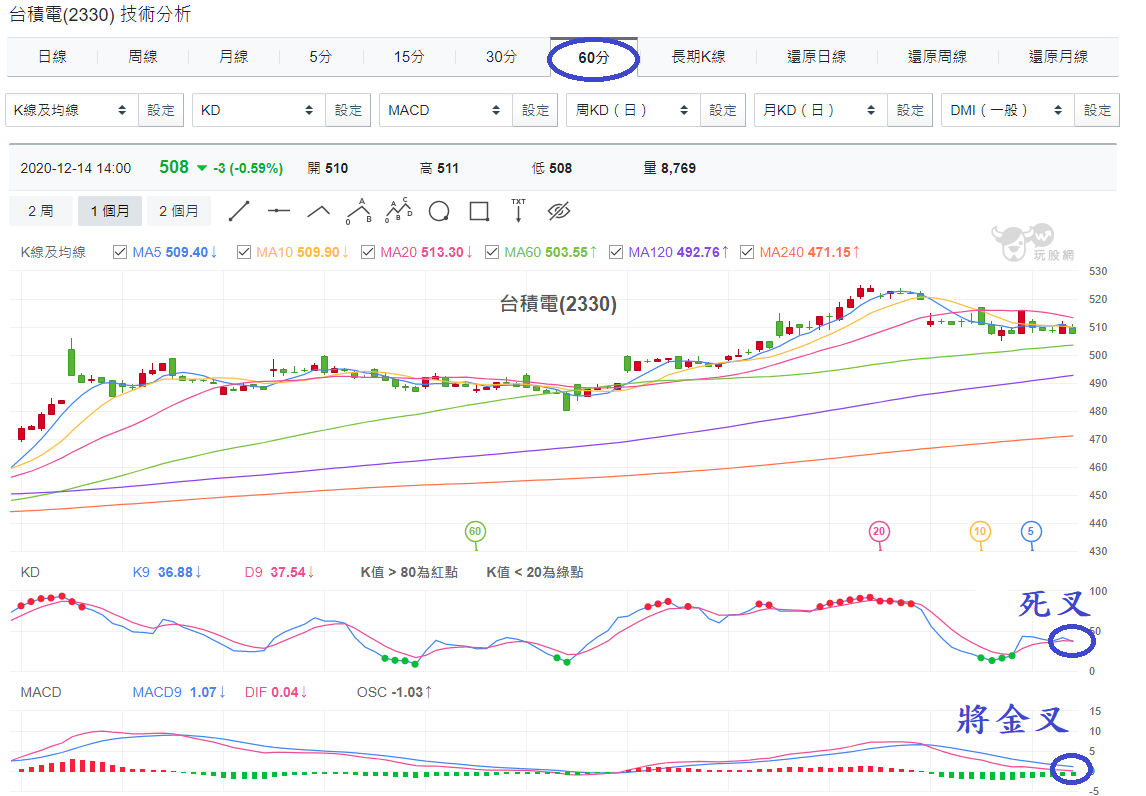Switch to the 15分 tab
The image size is (1146, 796).
pos(409,57)
